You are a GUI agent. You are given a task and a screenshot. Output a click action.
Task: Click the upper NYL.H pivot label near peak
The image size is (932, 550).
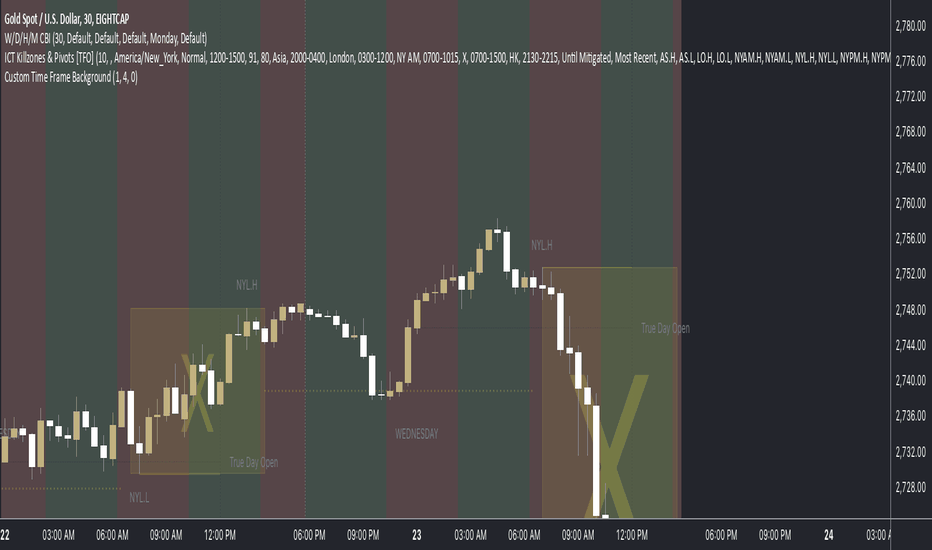coord(541,245)
